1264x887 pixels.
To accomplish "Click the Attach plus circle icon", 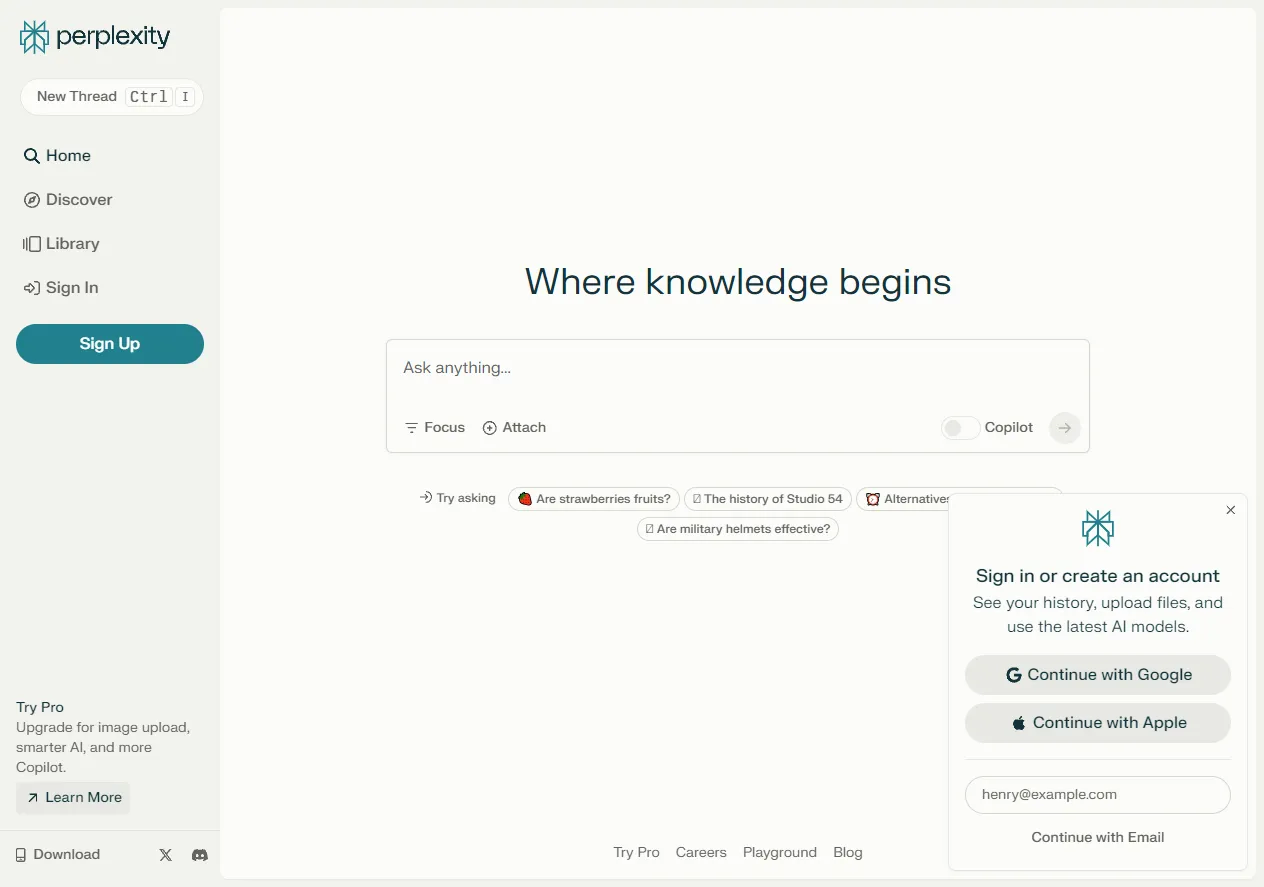I will 490,428.
